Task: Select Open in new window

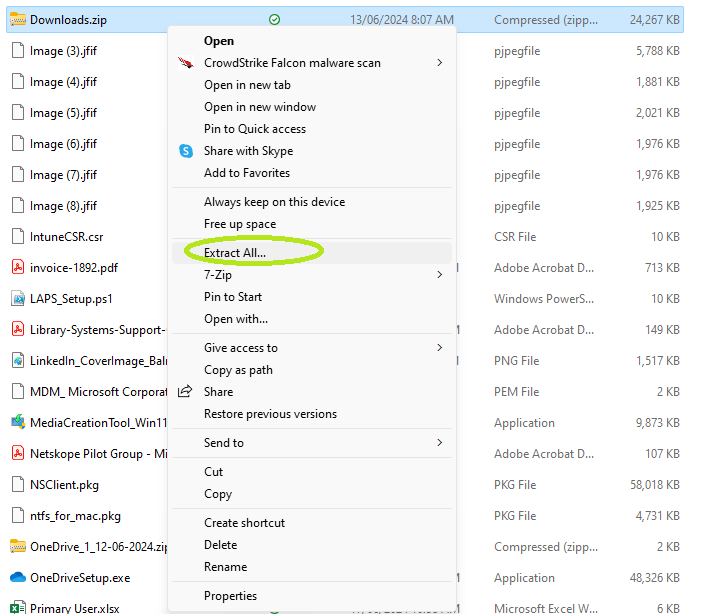Action: coord(260,107)
